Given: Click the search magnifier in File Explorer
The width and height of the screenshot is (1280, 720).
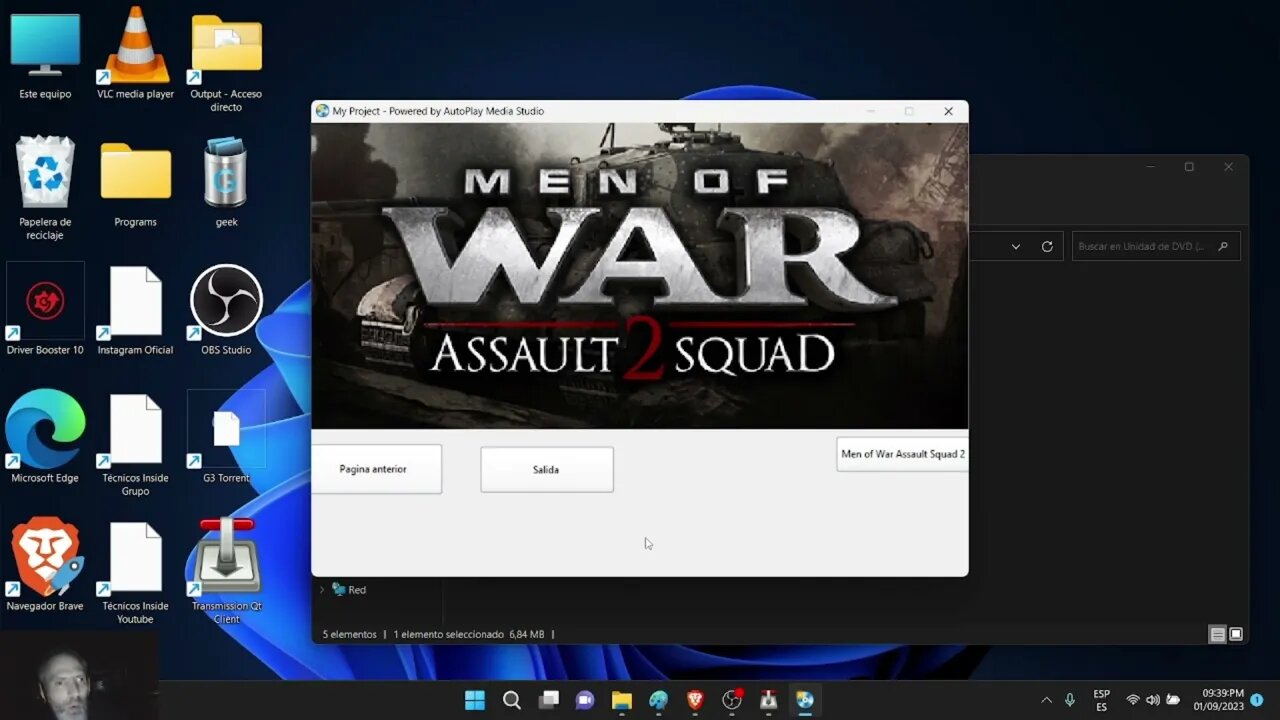Looking at the screenshot, I should point(1223,246).
